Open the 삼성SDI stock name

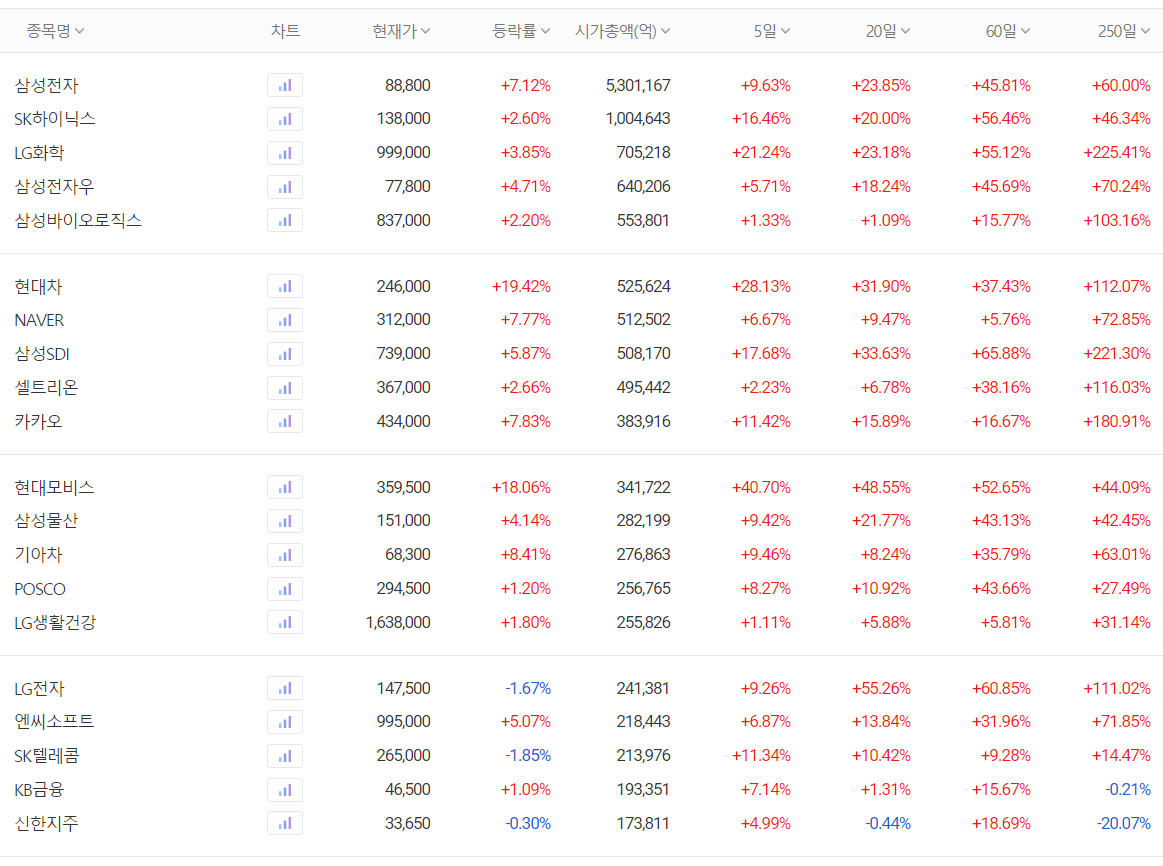[x=42, y=354]
